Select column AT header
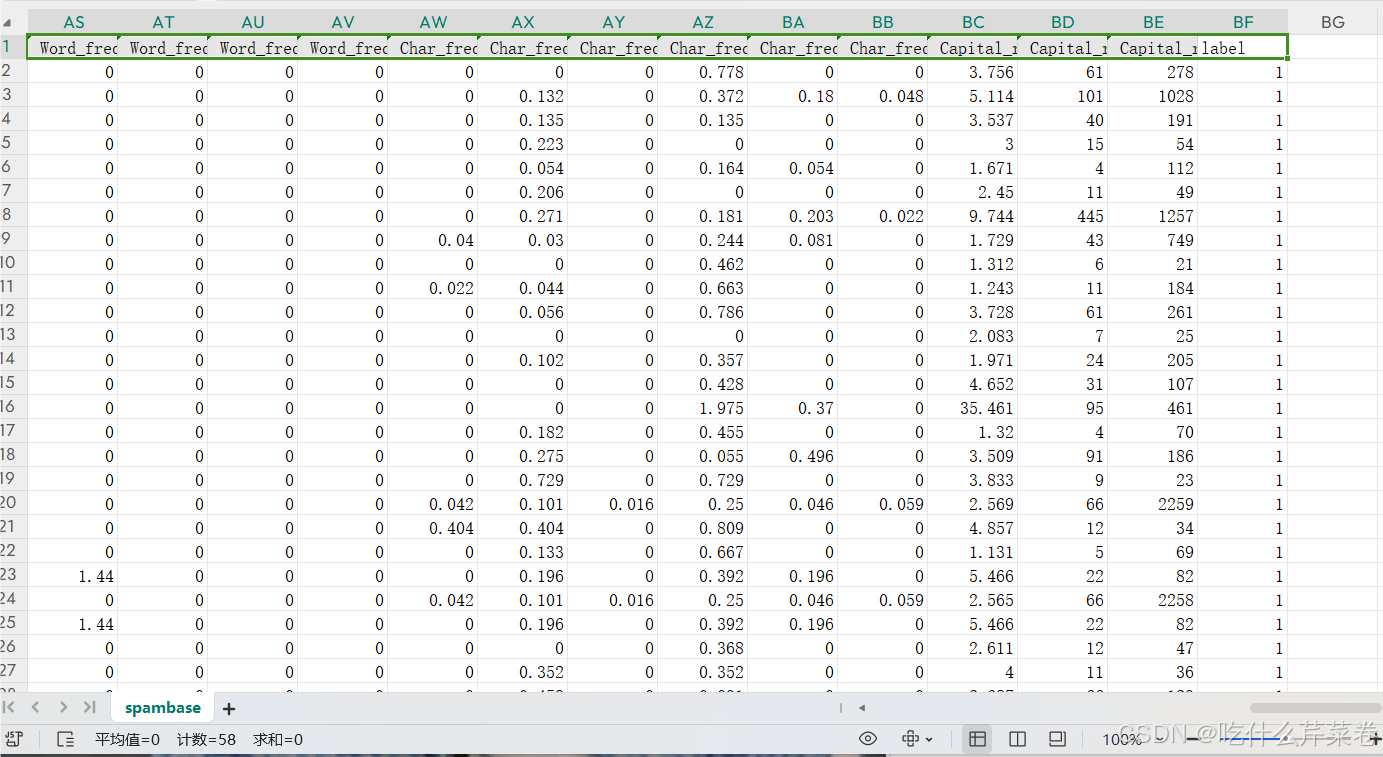Screen dimensions: 1383x757 tap(163, 22)
